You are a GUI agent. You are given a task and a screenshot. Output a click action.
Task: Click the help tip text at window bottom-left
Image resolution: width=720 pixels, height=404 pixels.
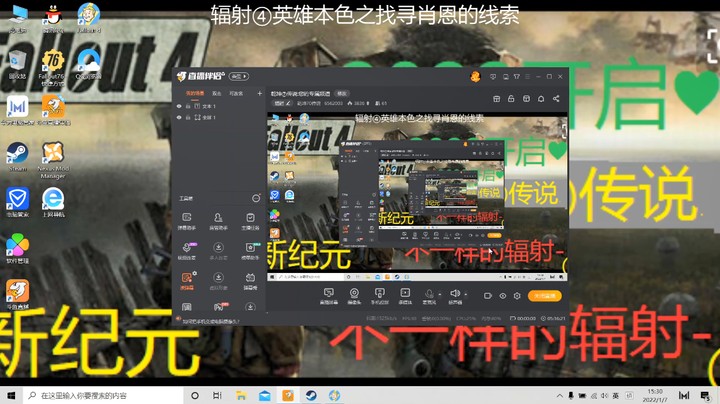211,321
